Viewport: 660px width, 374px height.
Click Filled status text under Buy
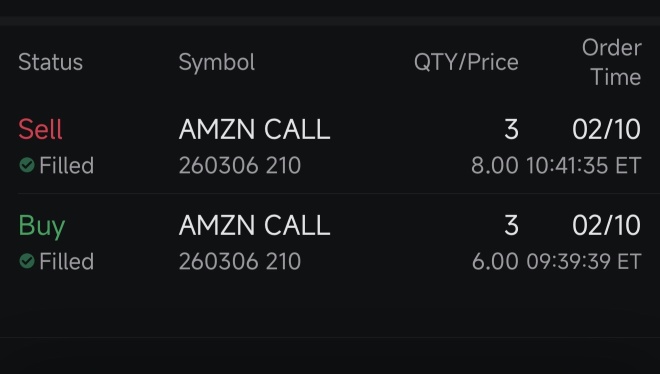[x=67, y=261]
